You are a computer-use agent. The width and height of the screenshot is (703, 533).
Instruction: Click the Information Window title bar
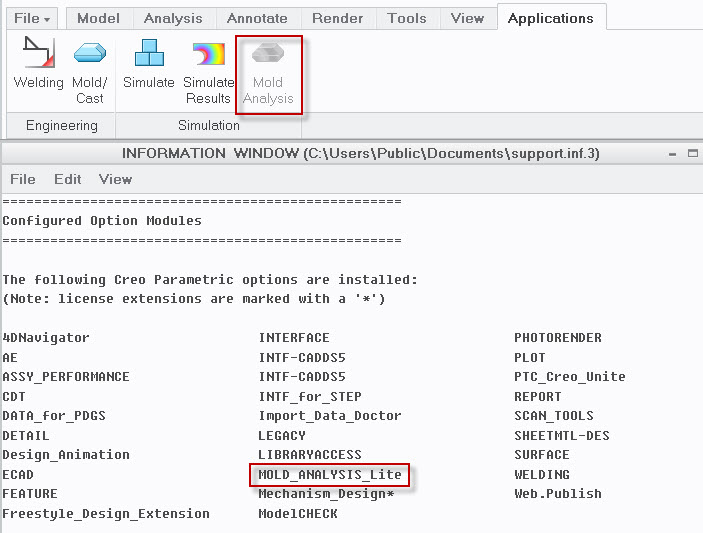(352, 154)
